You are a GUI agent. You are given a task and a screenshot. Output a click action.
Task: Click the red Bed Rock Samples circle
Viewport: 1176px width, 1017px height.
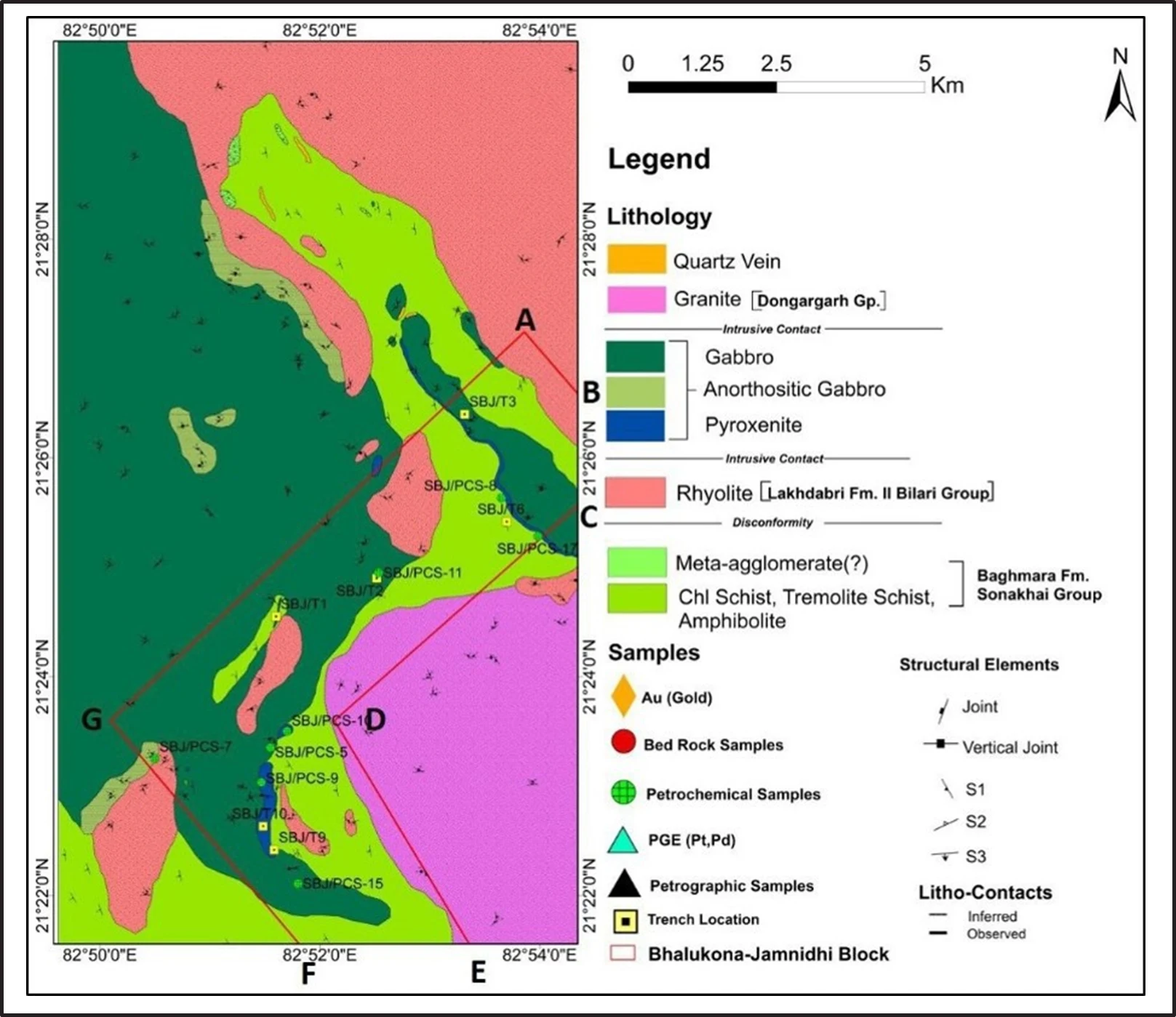pos(624,741)
